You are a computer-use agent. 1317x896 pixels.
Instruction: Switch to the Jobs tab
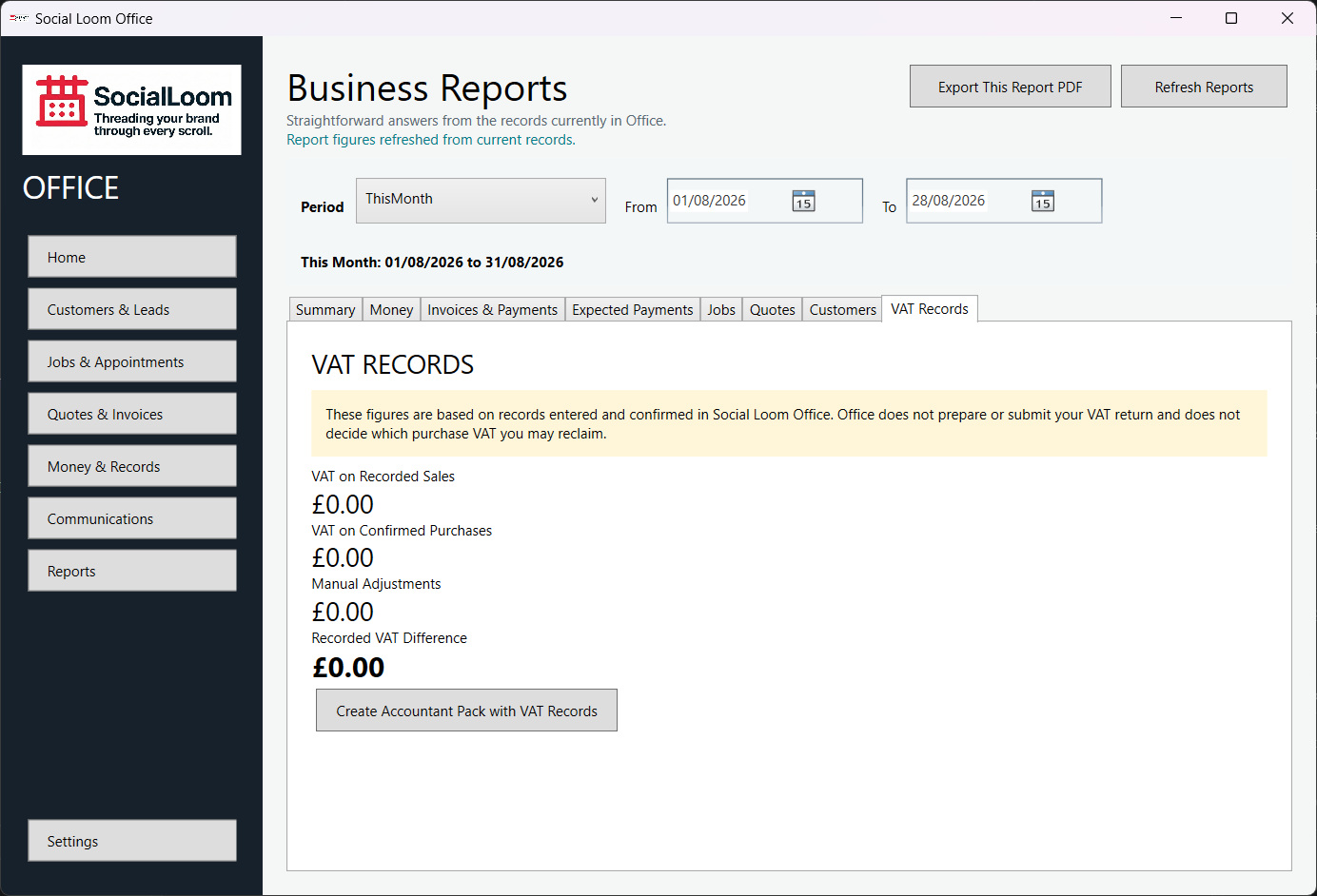pos(721,309)
